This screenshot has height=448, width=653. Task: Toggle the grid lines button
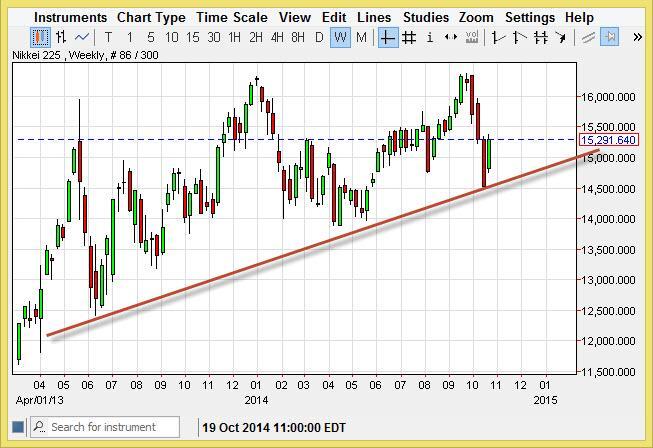[409, 37]
